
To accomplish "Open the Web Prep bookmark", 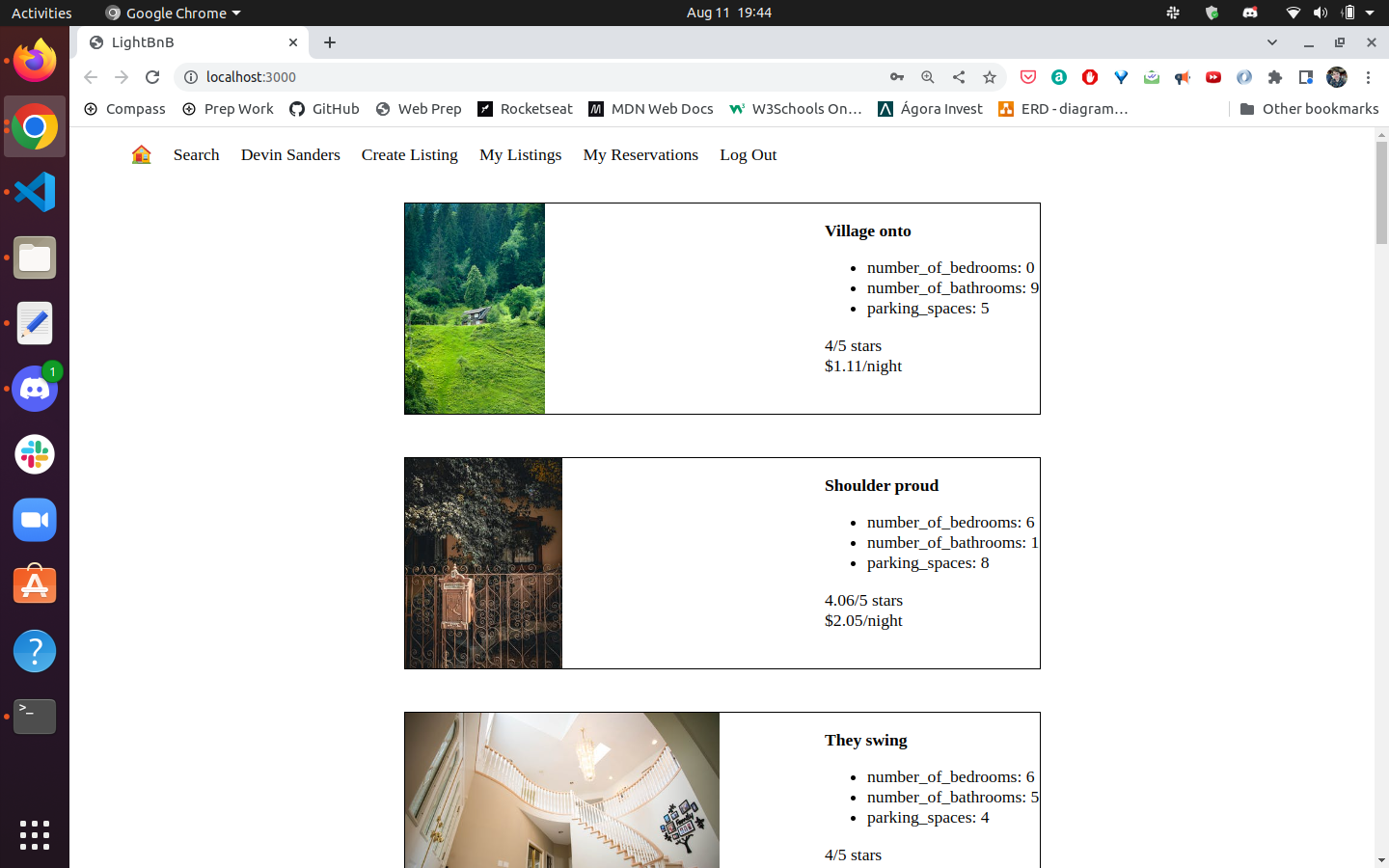I will point(419,109).
